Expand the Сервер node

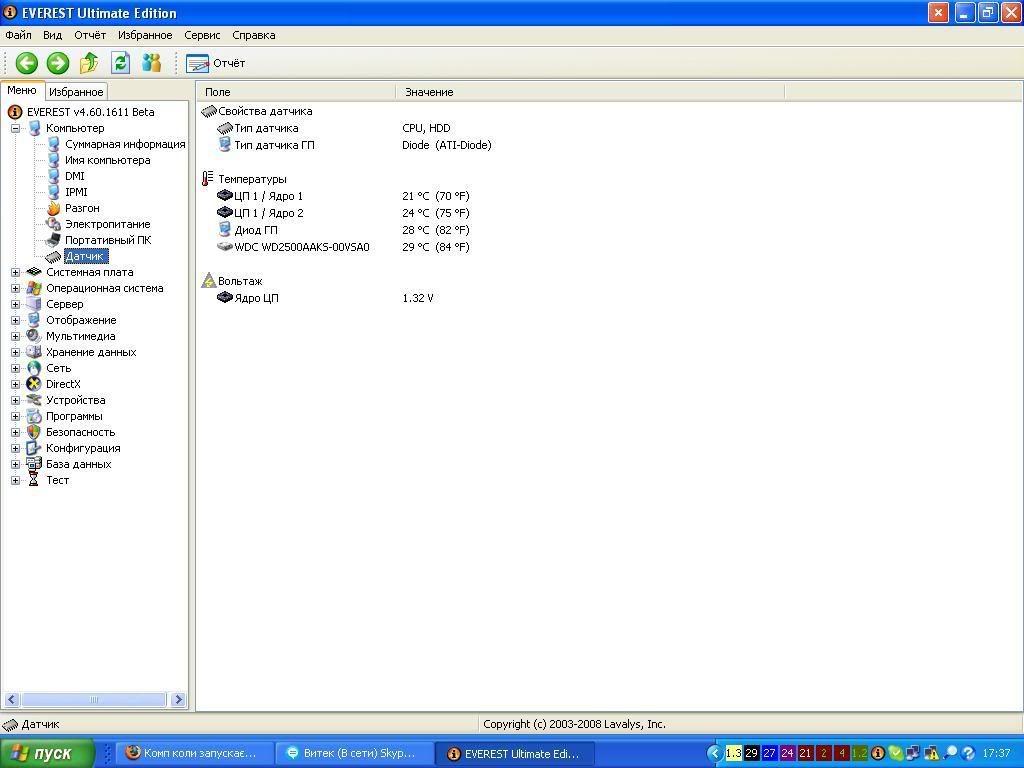[15, 304]
